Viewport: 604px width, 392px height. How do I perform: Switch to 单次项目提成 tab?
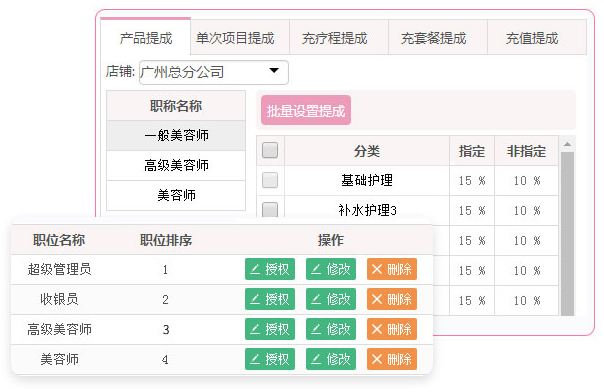click(235, 38)
